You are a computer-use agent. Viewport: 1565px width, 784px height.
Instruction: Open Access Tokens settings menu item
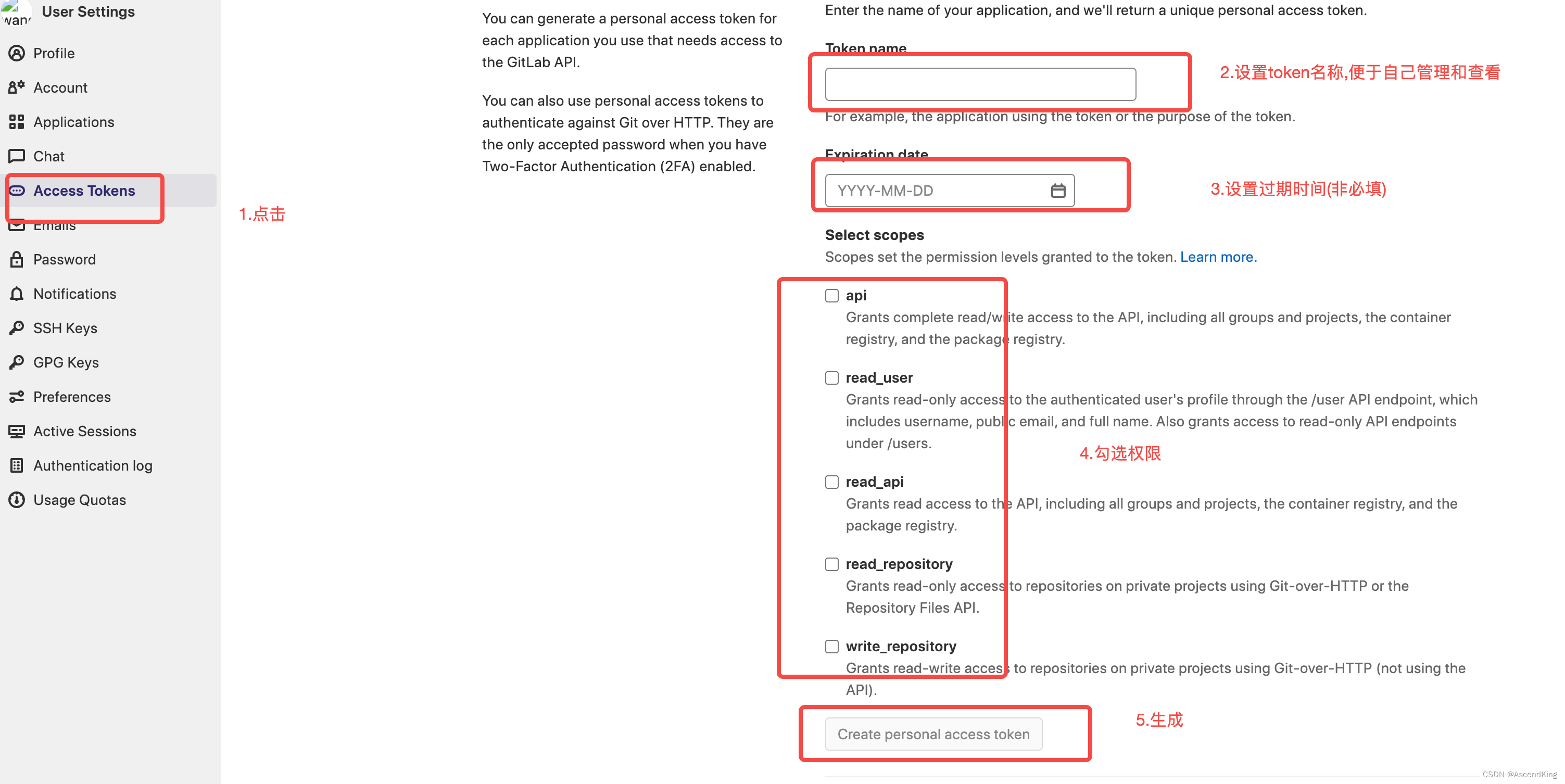click(x=83, y=189)
